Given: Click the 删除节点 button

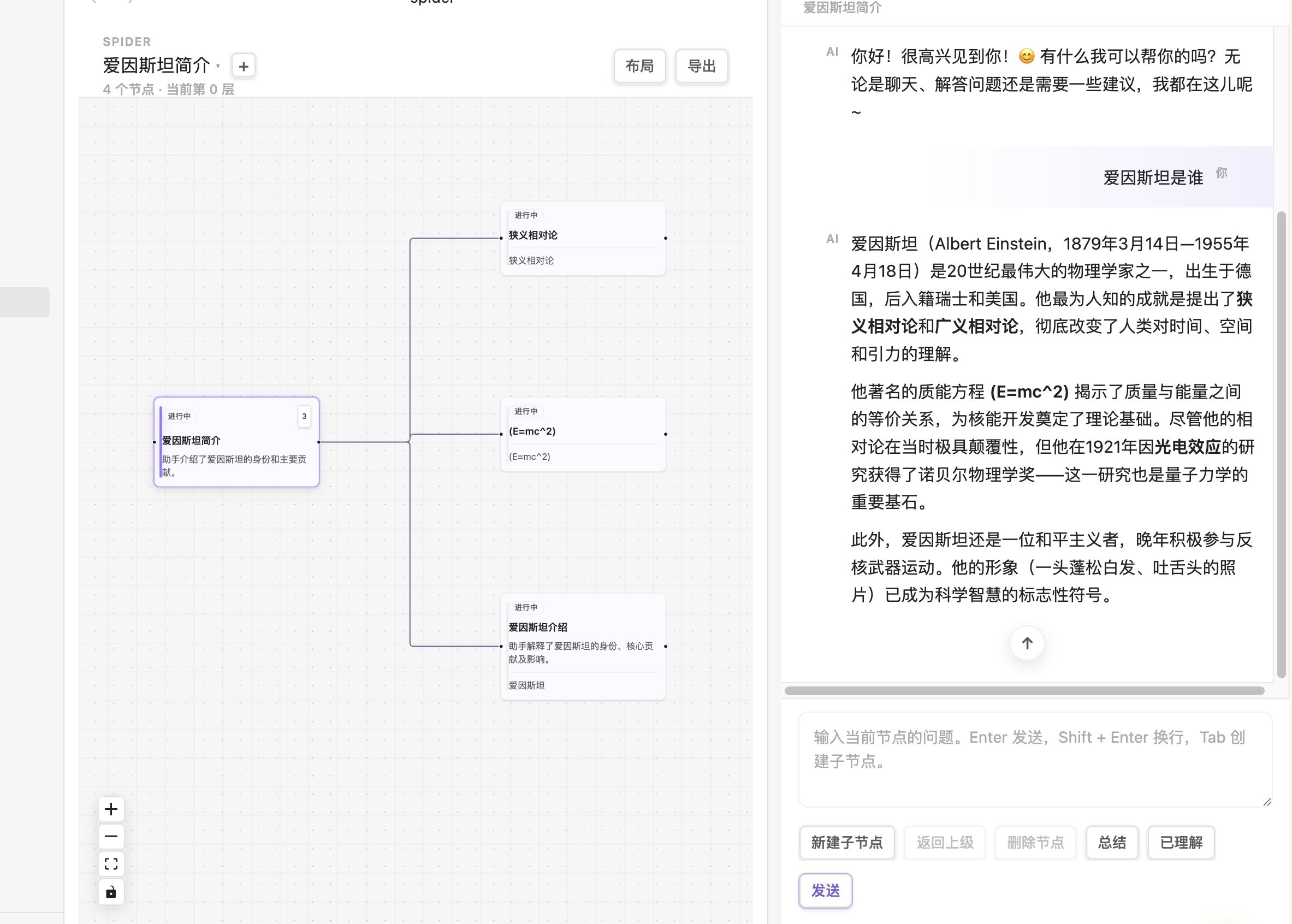Looking at the screenshot, I should (1035, 842).
